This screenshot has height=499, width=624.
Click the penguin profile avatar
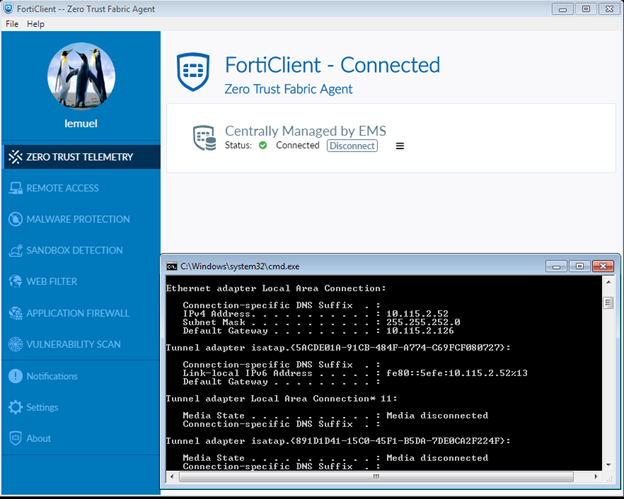pyautogui.click(x=81, y=76)
